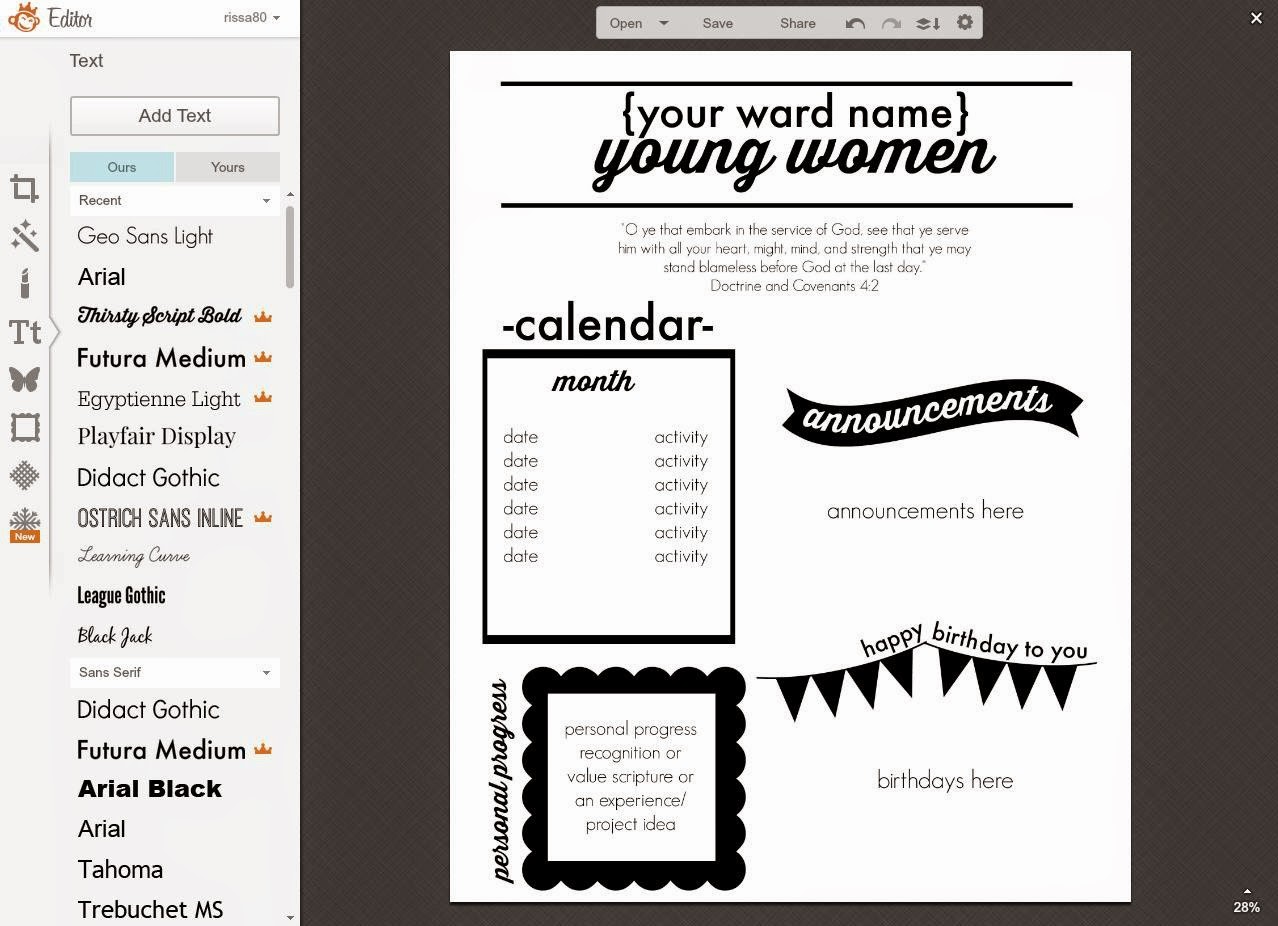Choose the Black Jack font
The image size is (1278, 926).
[x=115, y=636]
